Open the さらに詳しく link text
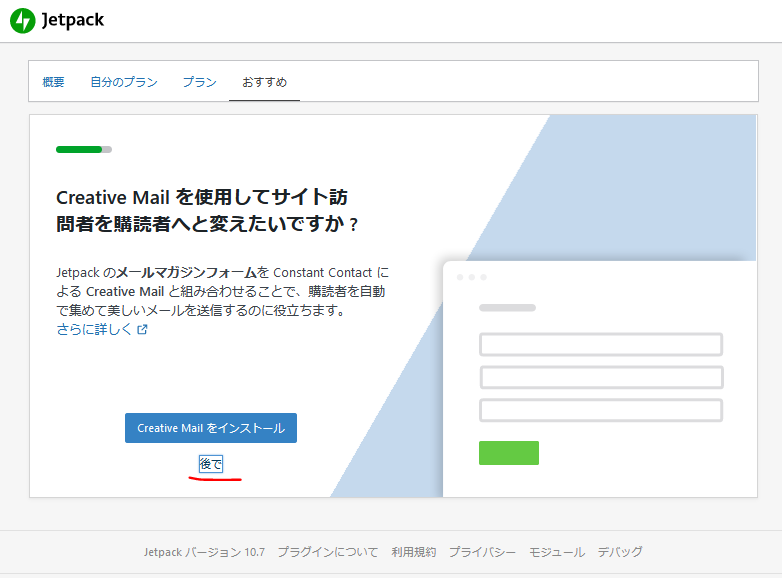Viewport: 782px width, 578px height. [94, 330]
